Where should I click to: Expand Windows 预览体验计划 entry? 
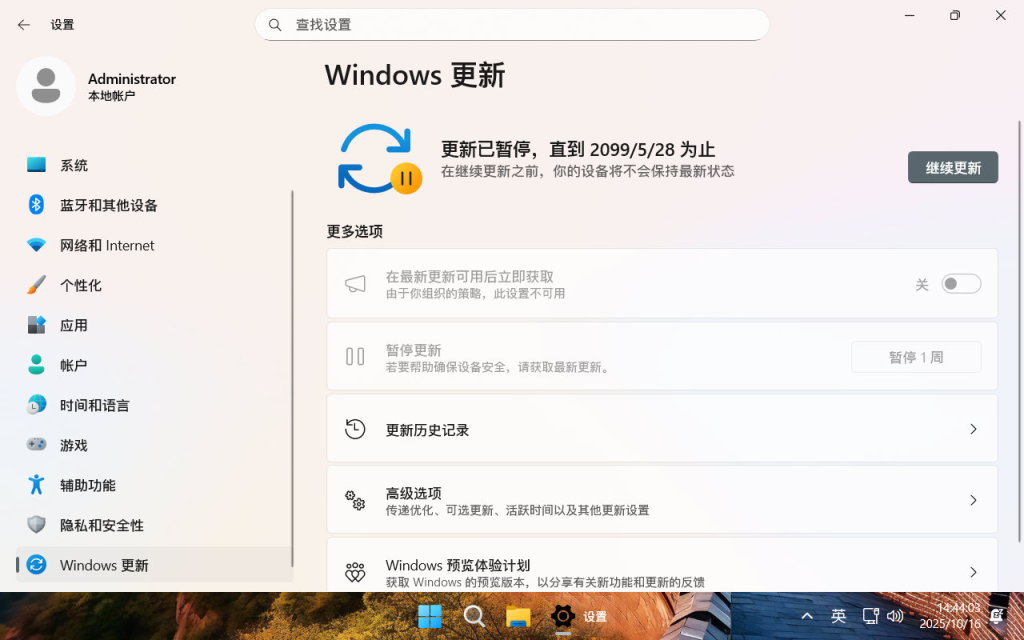[972, 572]
